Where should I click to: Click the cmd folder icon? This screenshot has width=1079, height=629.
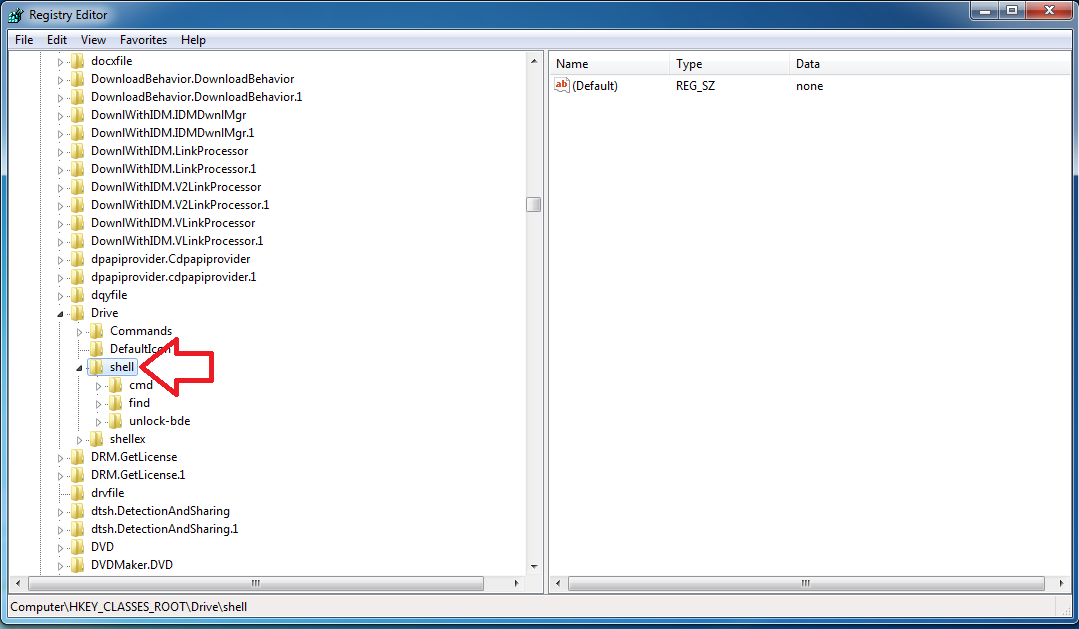(116, 385)
